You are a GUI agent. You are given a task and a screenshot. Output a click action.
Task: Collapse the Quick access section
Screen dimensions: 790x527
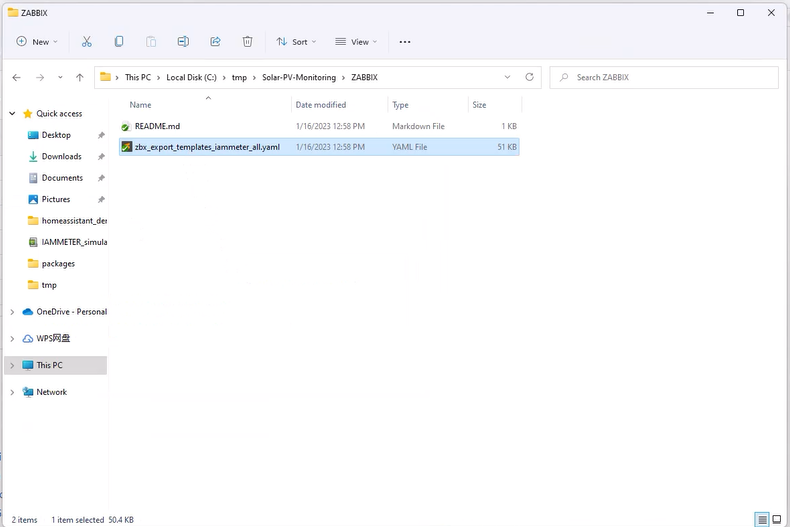[x=12, y=114]
